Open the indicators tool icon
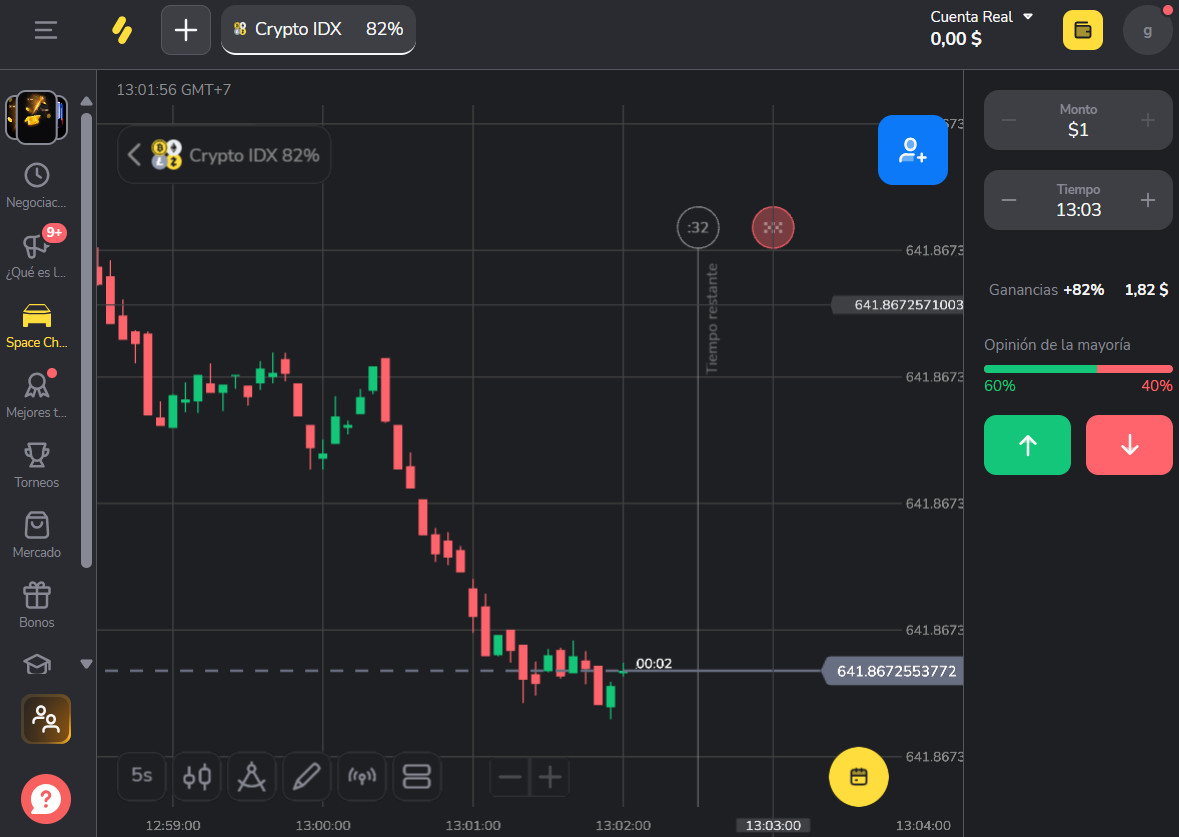Screen dimensions: 1179x837 [x=251, y=777]
